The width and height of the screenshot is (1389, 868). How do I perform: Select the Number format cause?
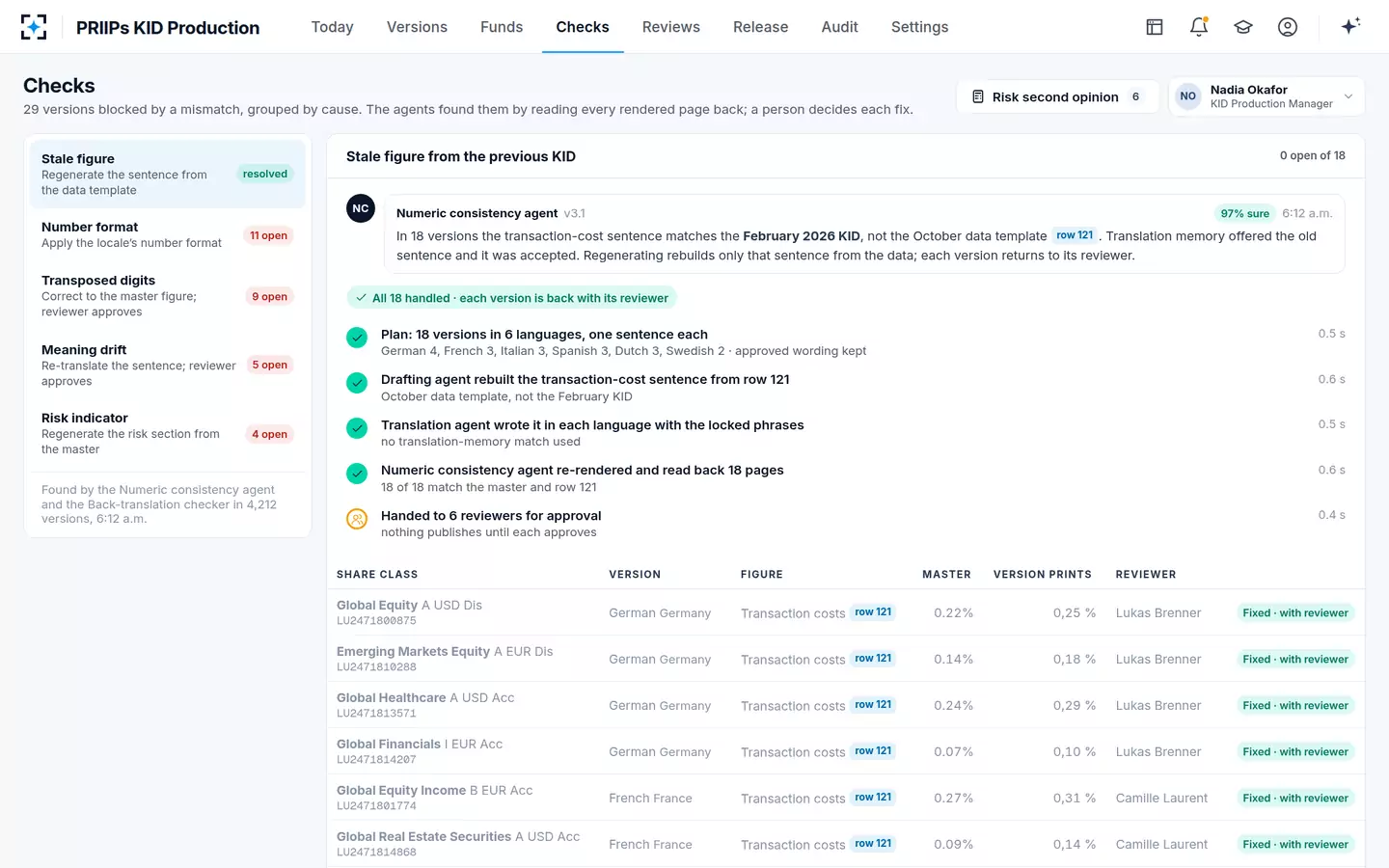[x=168, y=235]
